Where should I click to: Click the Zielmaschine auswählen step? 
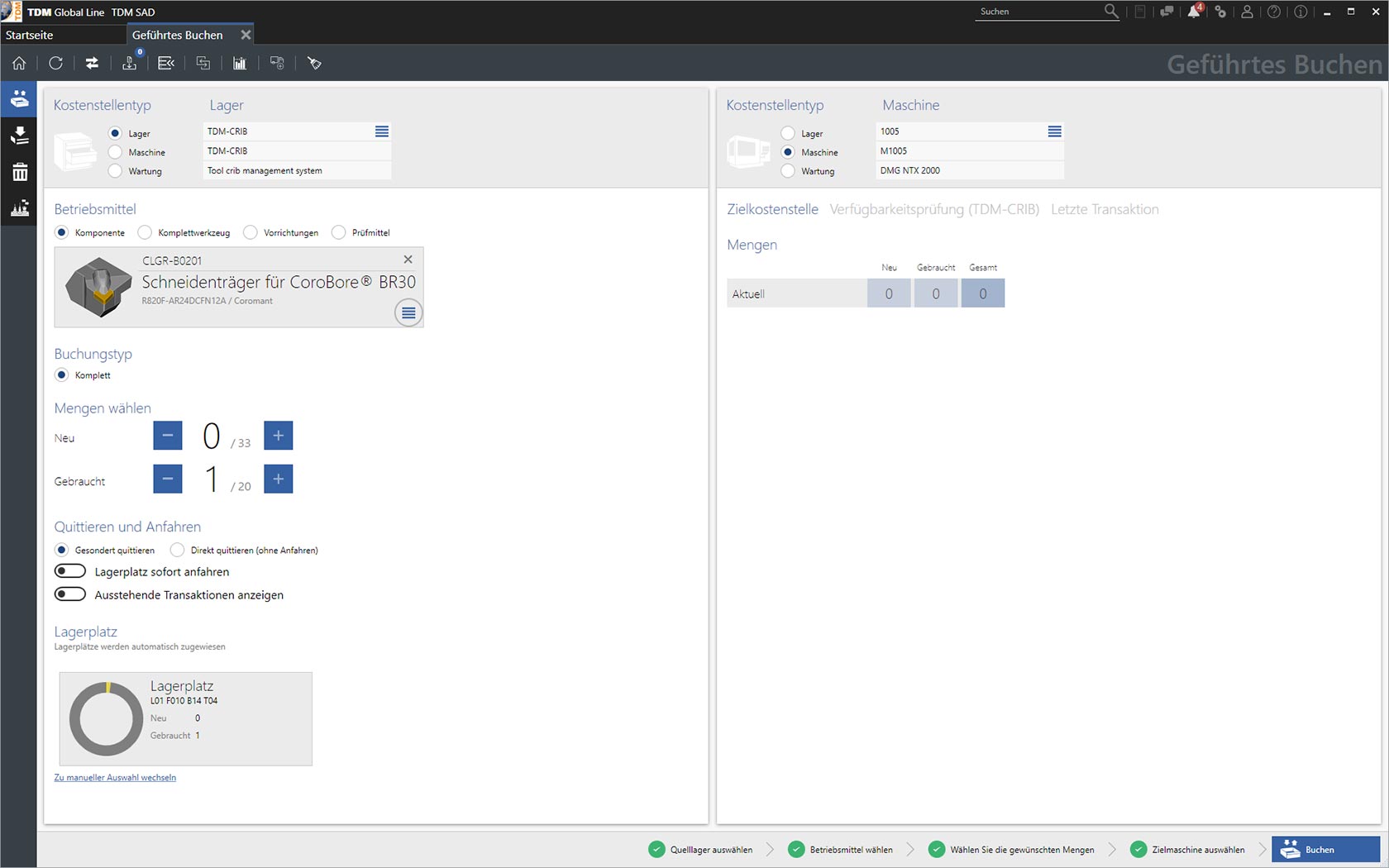point(1187,849)
